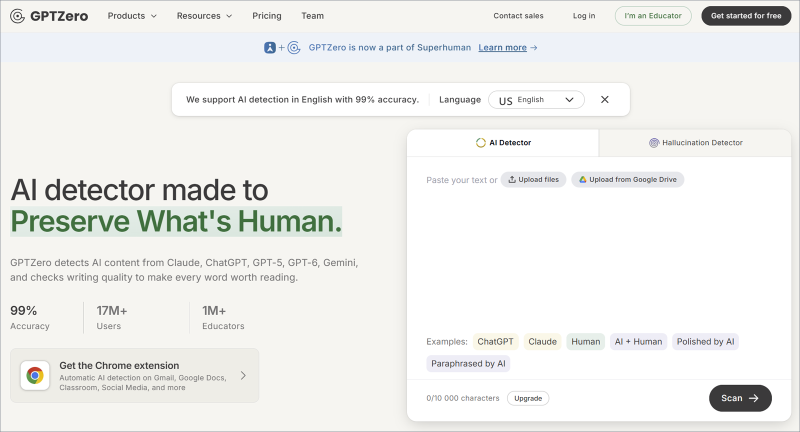Open the Team page

click(312, 16)
